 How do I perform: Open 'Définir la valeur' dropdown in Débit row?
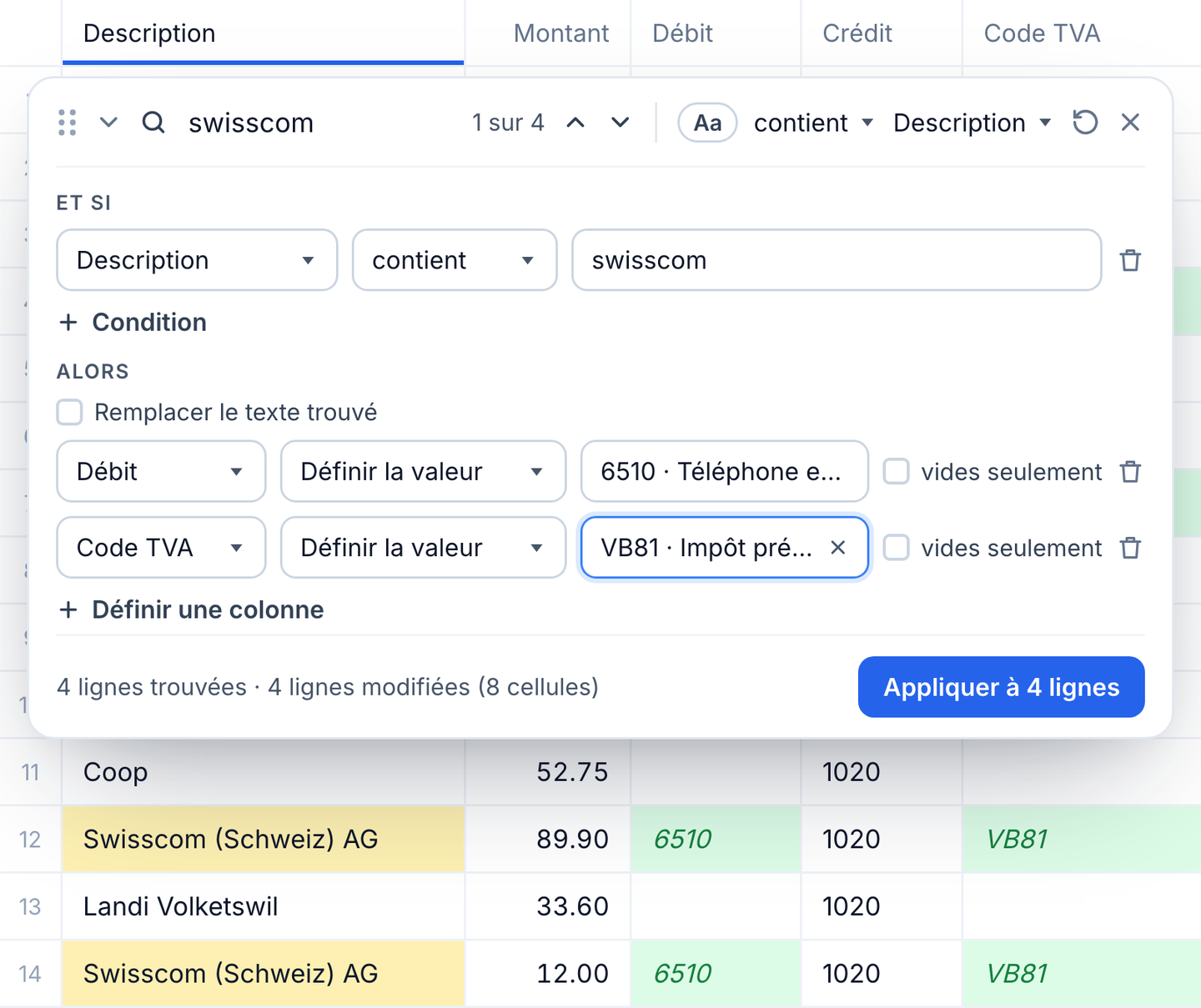point(424,472)
